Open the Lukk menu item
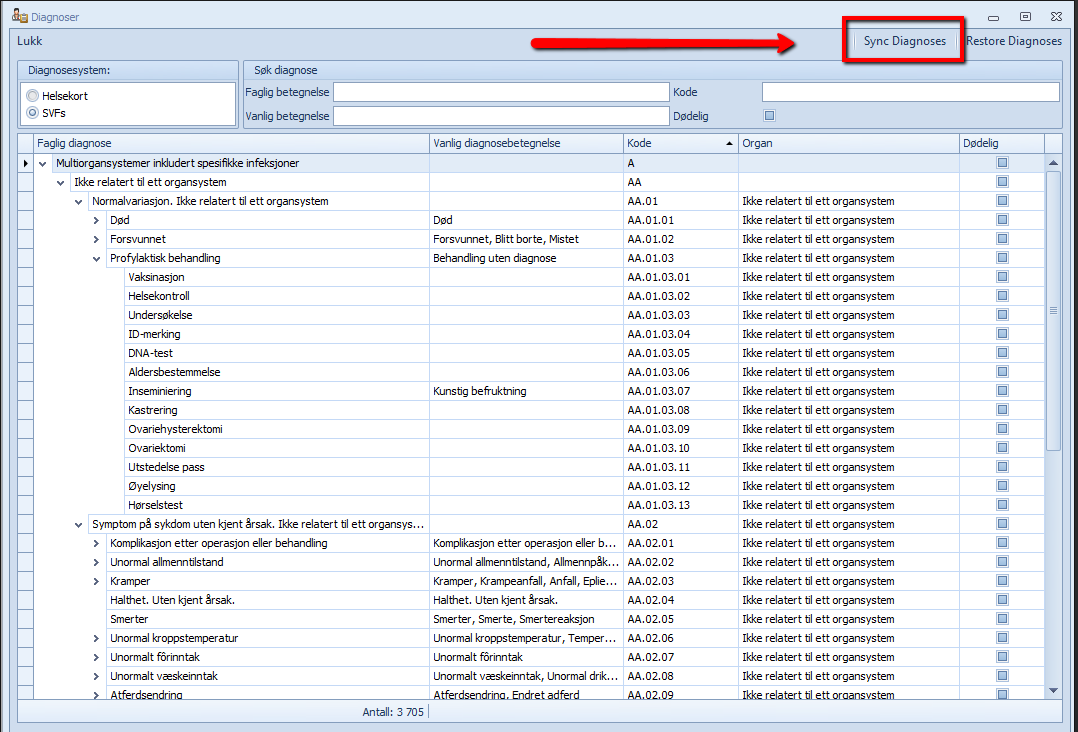The width and height of the screenshot is (1078, 732). tap(30, 41)
